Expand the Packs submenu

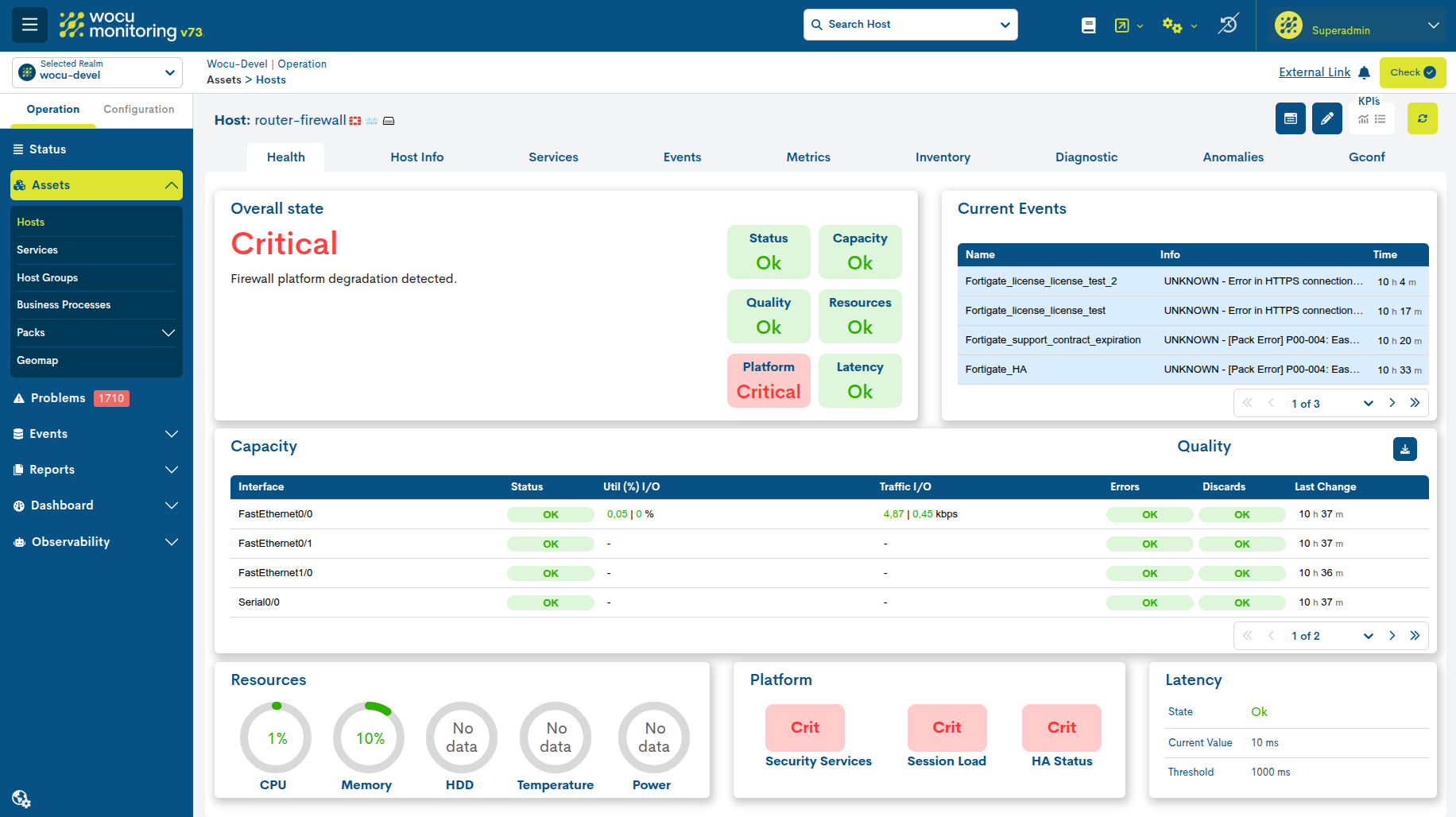[168, 333]
